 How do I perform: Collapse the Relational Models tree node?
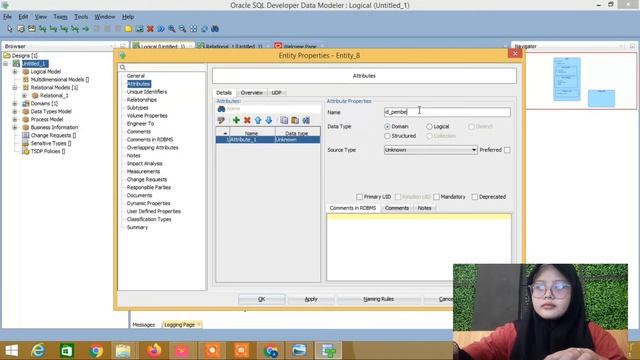pos(15,87)
